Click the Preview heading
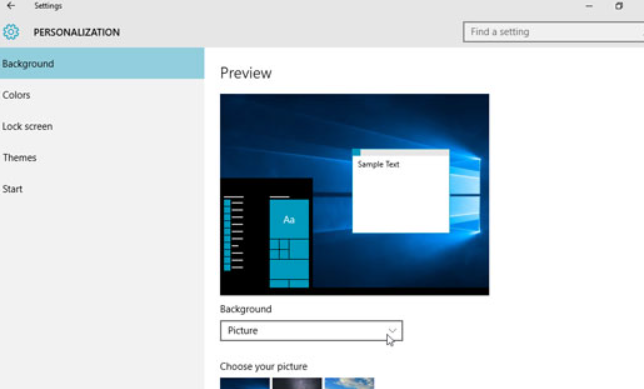The height and width of the screenshot is (389, 644). [246, 73]
